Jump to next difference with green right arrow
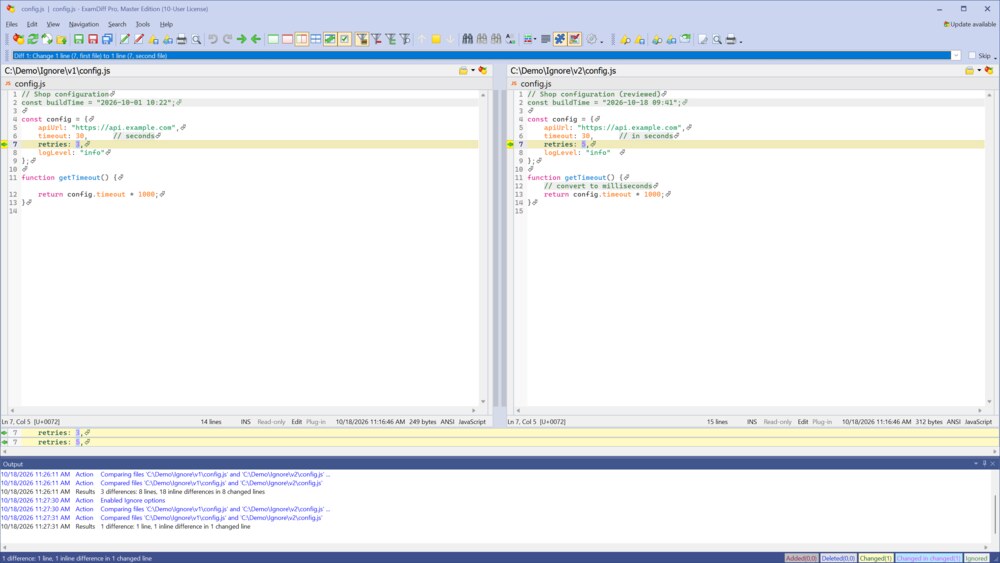 [242, 40]
